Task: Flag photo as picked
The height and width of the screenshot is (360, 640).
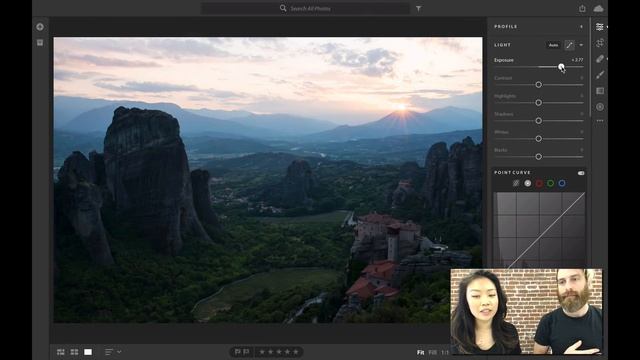Action: pos(238,351)
